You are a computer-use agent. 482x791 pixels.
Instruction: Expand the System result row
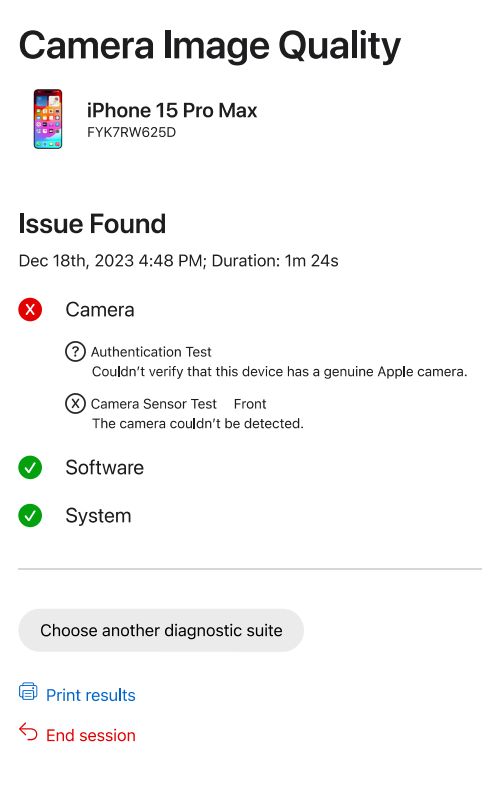point(98,516)
